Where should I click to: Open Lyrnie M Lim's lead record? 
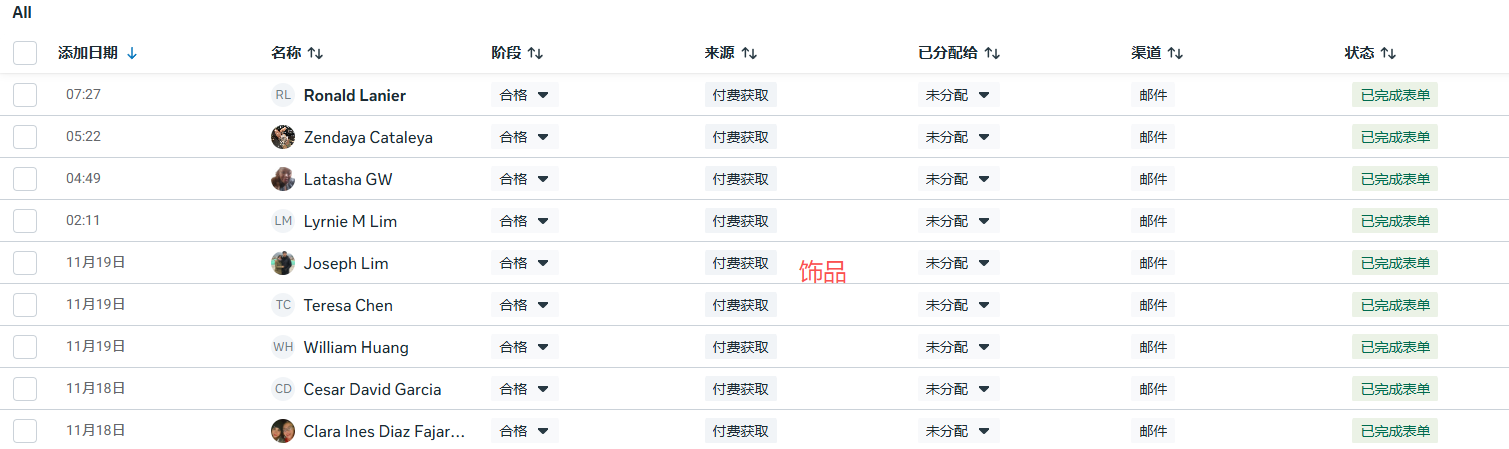click(350, 221)
